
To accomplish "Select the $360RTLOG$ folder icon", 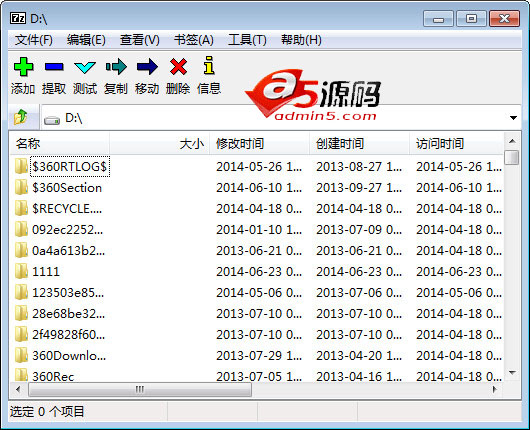I will pos(21,166).
